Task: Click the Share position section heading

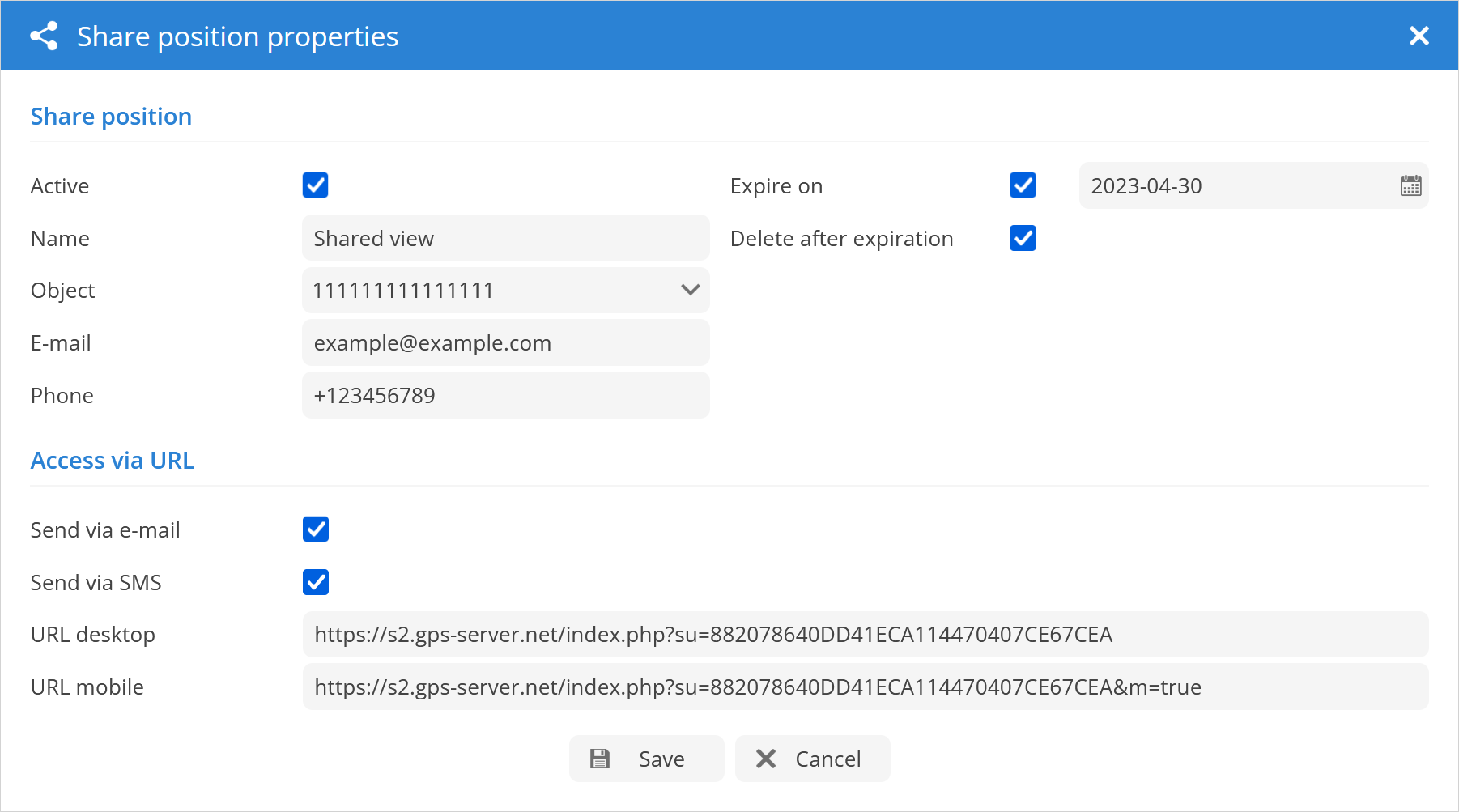Action: click(x=111, y=117)
